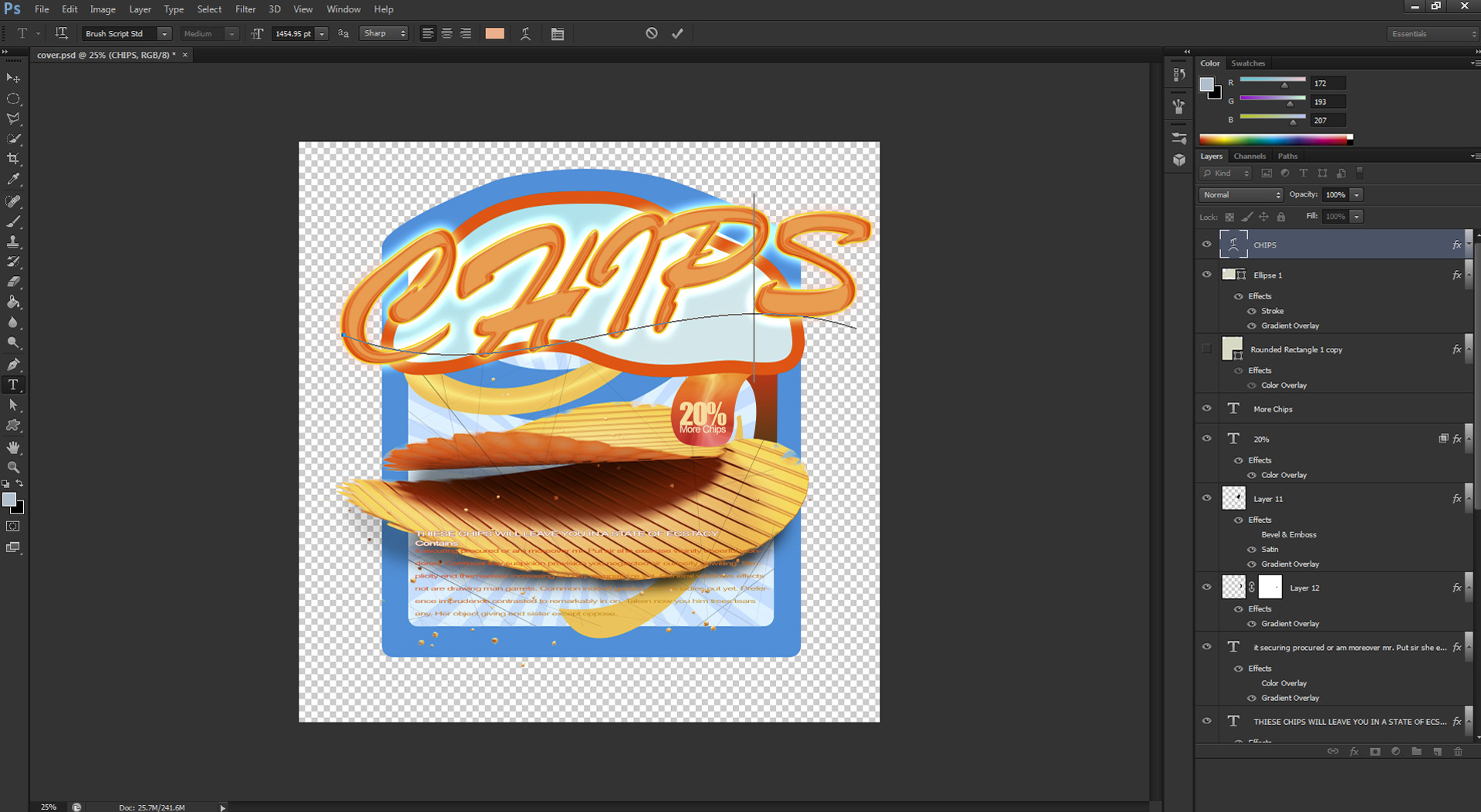Toggle Stroke effect visibility on Ellipse 1
This screenshot has width=1481, height=812.
pos(1252,312)
